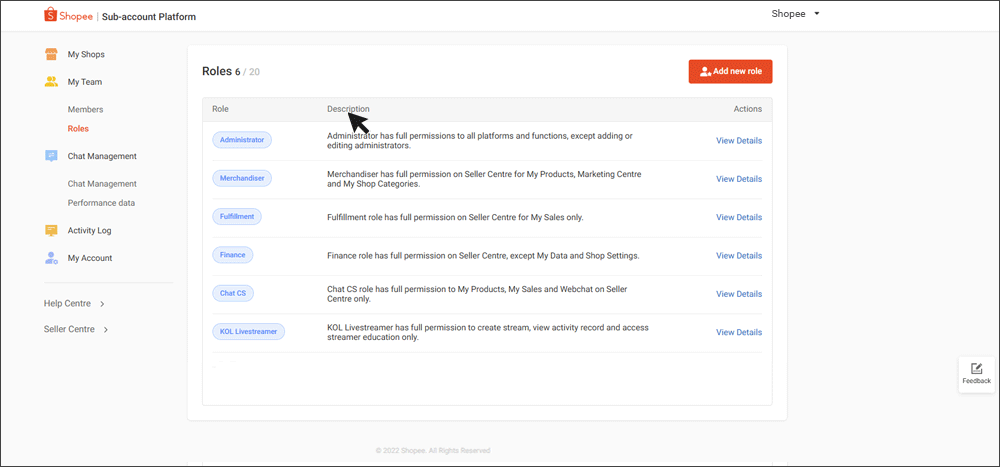The width and height of the screenshot is (1000, 467).
Task: Expand the Seller Centre chevron
Action: (106, 330)
